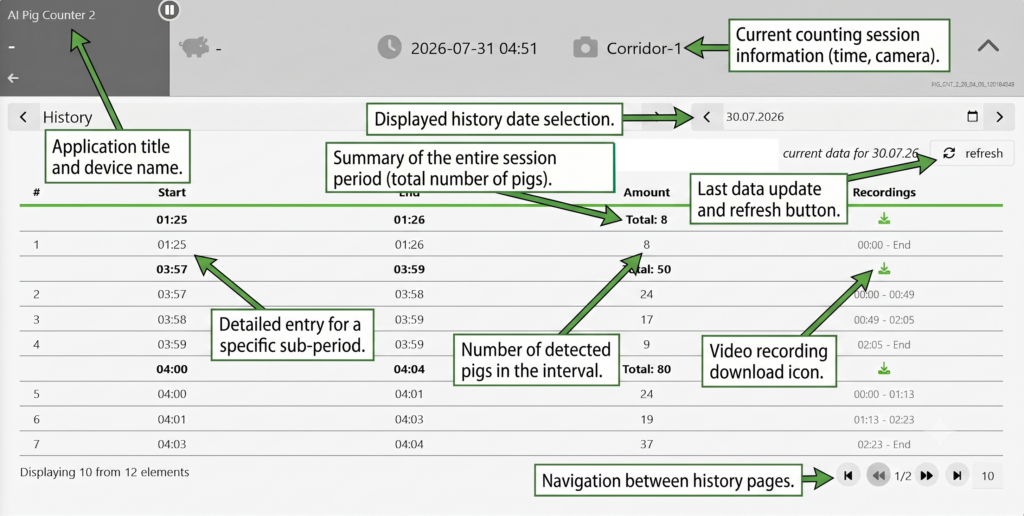
Task: Click Total: 8 summary cell
Action: [x=647, y=219]
